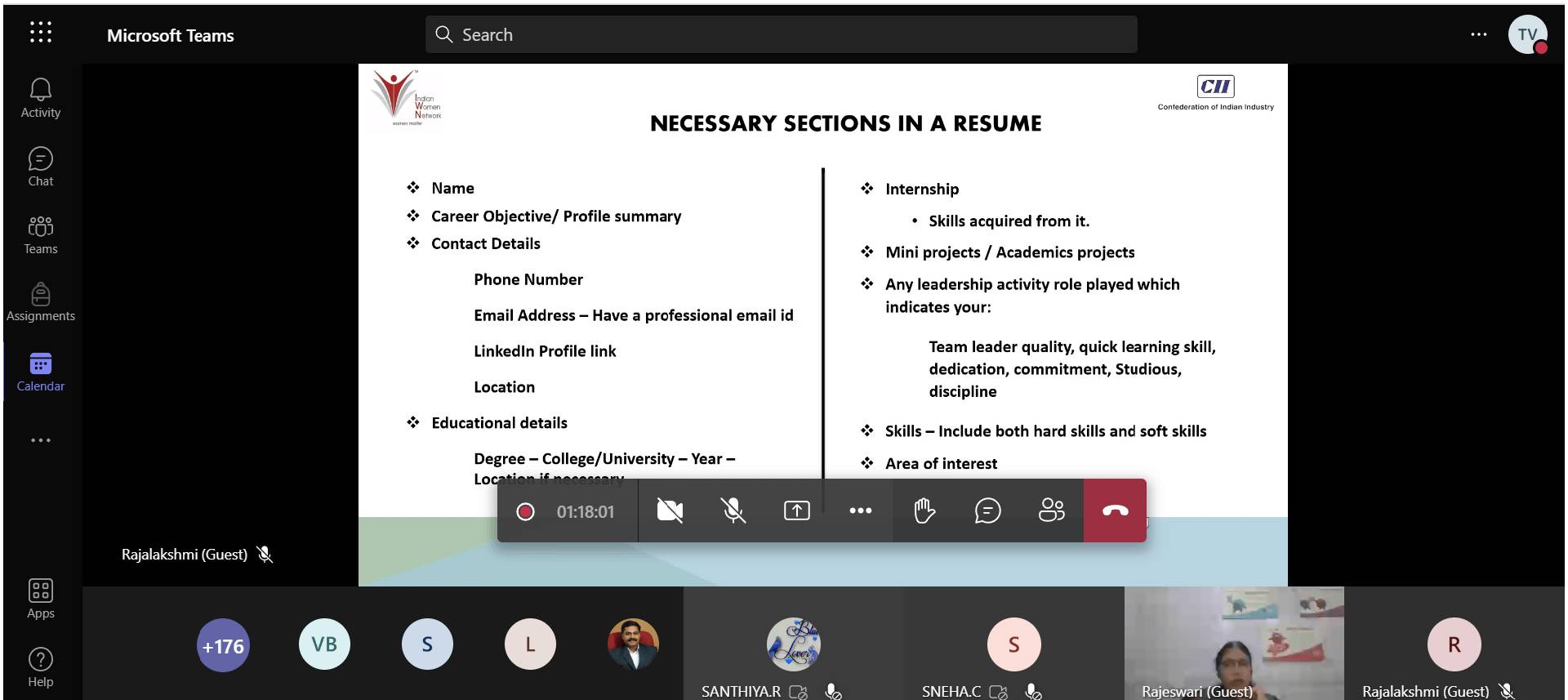Show the participants list
The image size is (1568, 700).
tap(1051, 511)
